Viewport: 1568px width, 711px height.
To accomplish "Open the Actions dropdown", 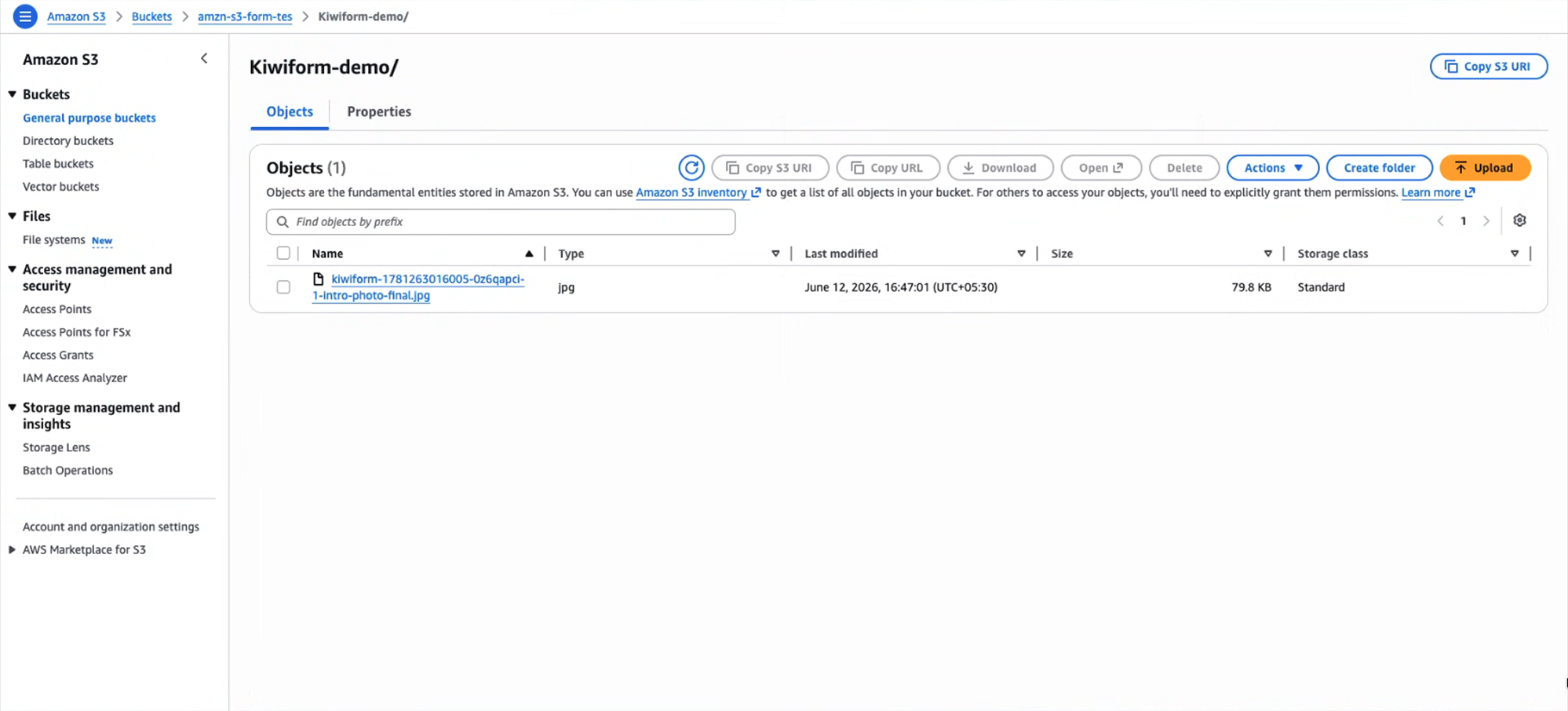I will (1272, 167).
